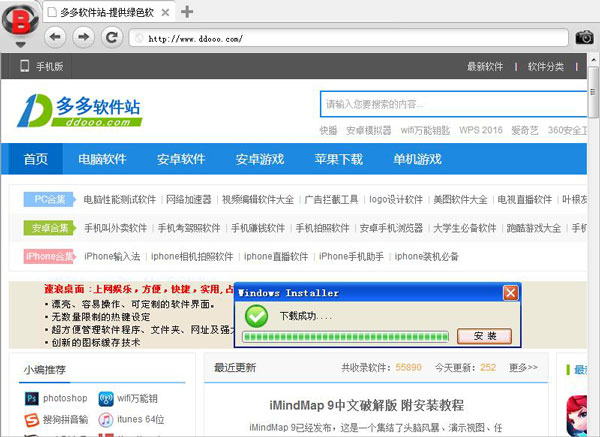Click the browser back arrow button

pos(55,37)
